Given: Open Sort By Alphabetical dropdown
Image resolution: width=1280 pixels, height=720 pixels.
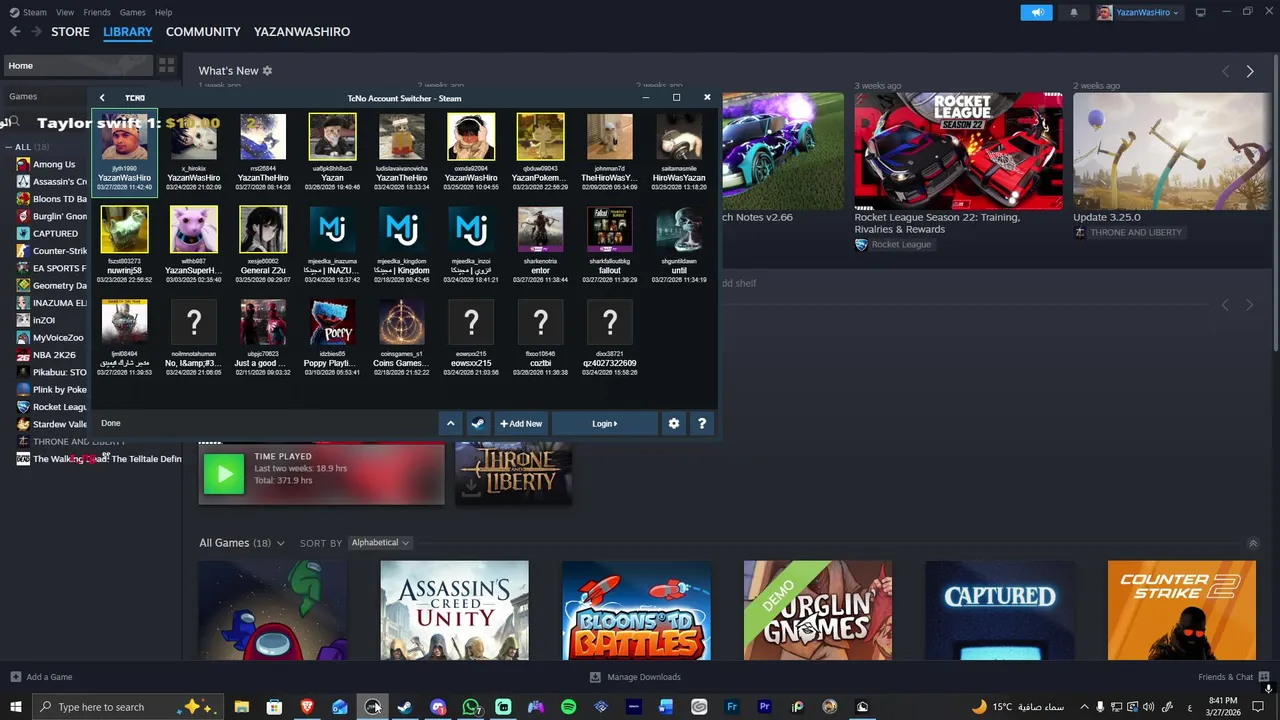Looking at the screenshot, I should (x=380, y=543).
